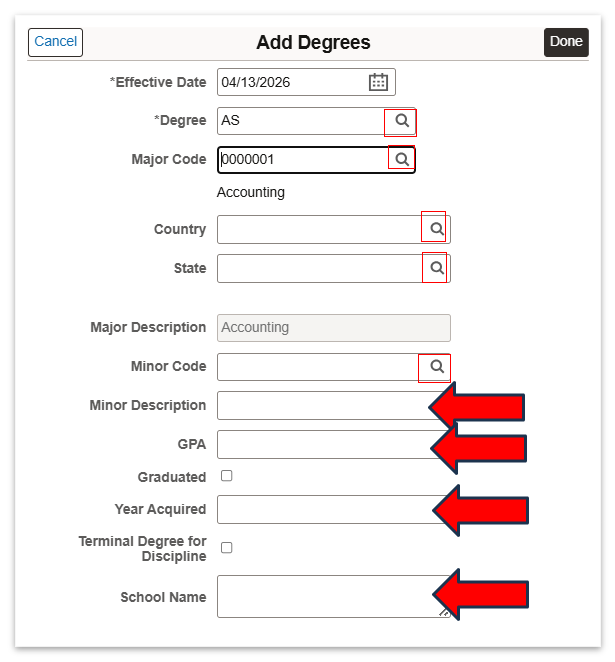This screenshot has width=615, height=662.
Task: Focus the State text field
Action: [318, 268]
